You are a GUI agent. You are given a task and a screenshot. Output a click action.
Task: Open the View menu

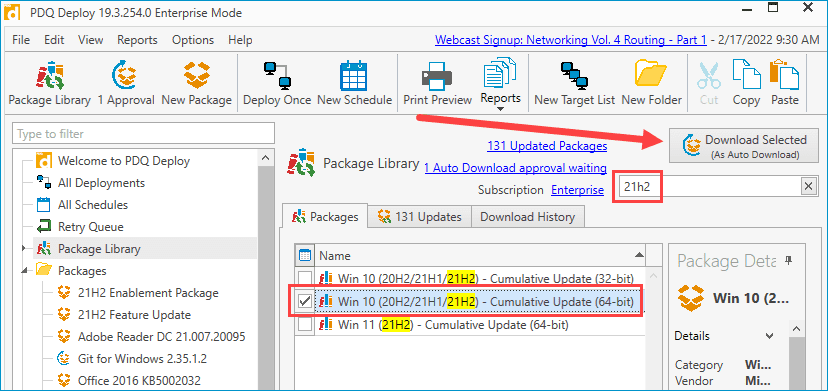coord(90,40)
